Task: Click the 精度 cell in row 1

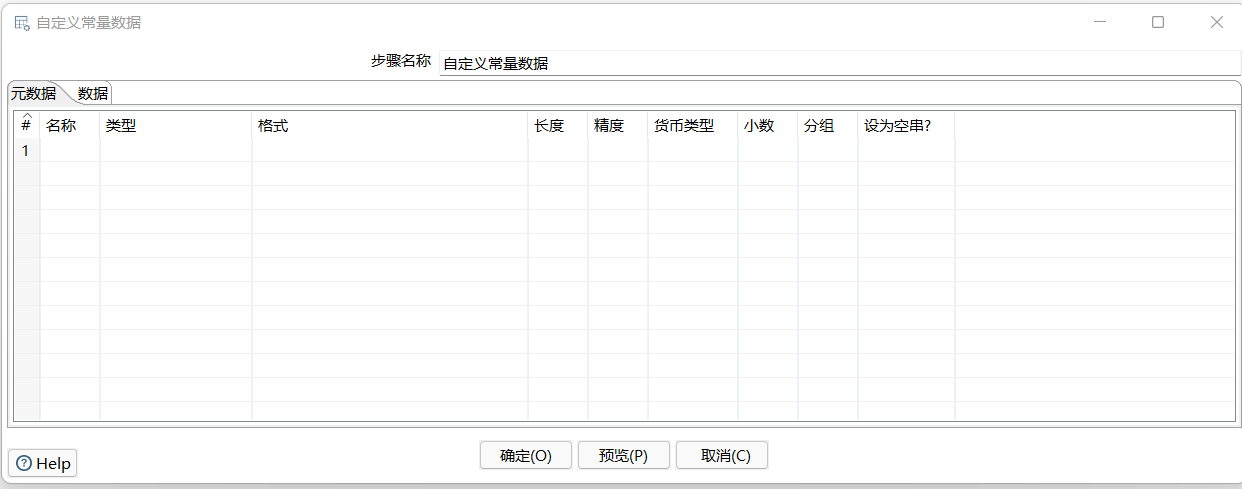Action: pos(618,151)
